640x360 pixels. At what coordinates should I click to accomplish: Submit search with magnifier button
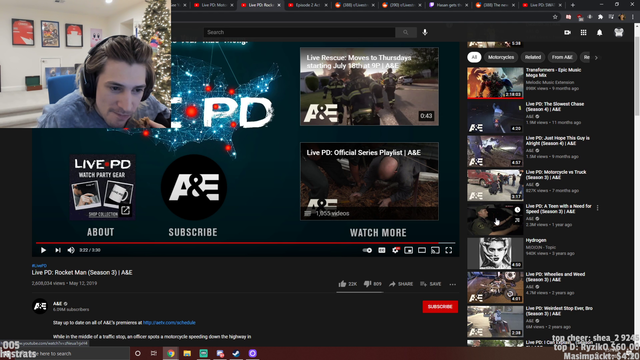click(405, 32)
